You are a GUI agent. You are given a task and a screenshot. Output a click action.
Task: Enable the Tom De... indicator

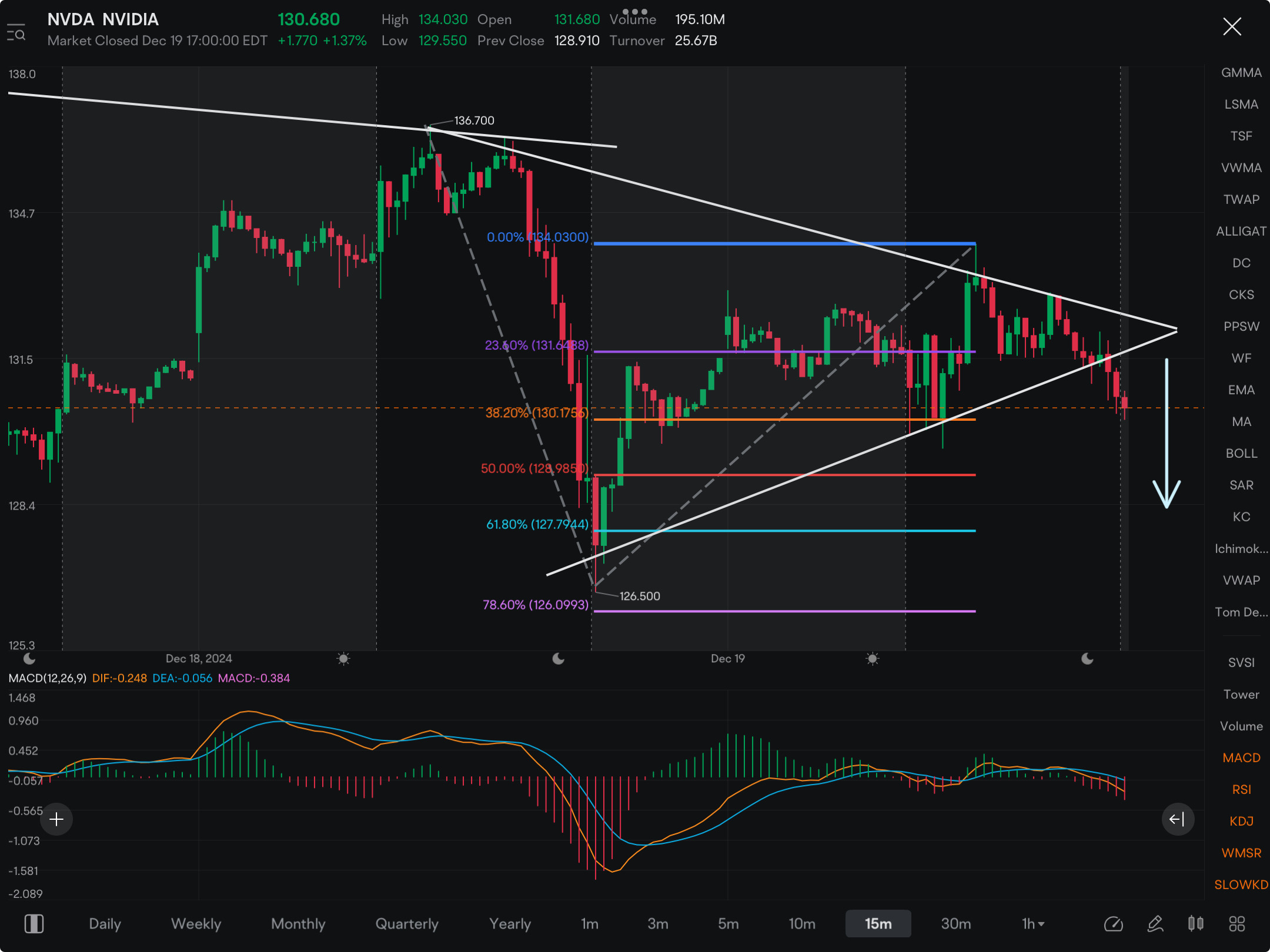click(1241, 612)
